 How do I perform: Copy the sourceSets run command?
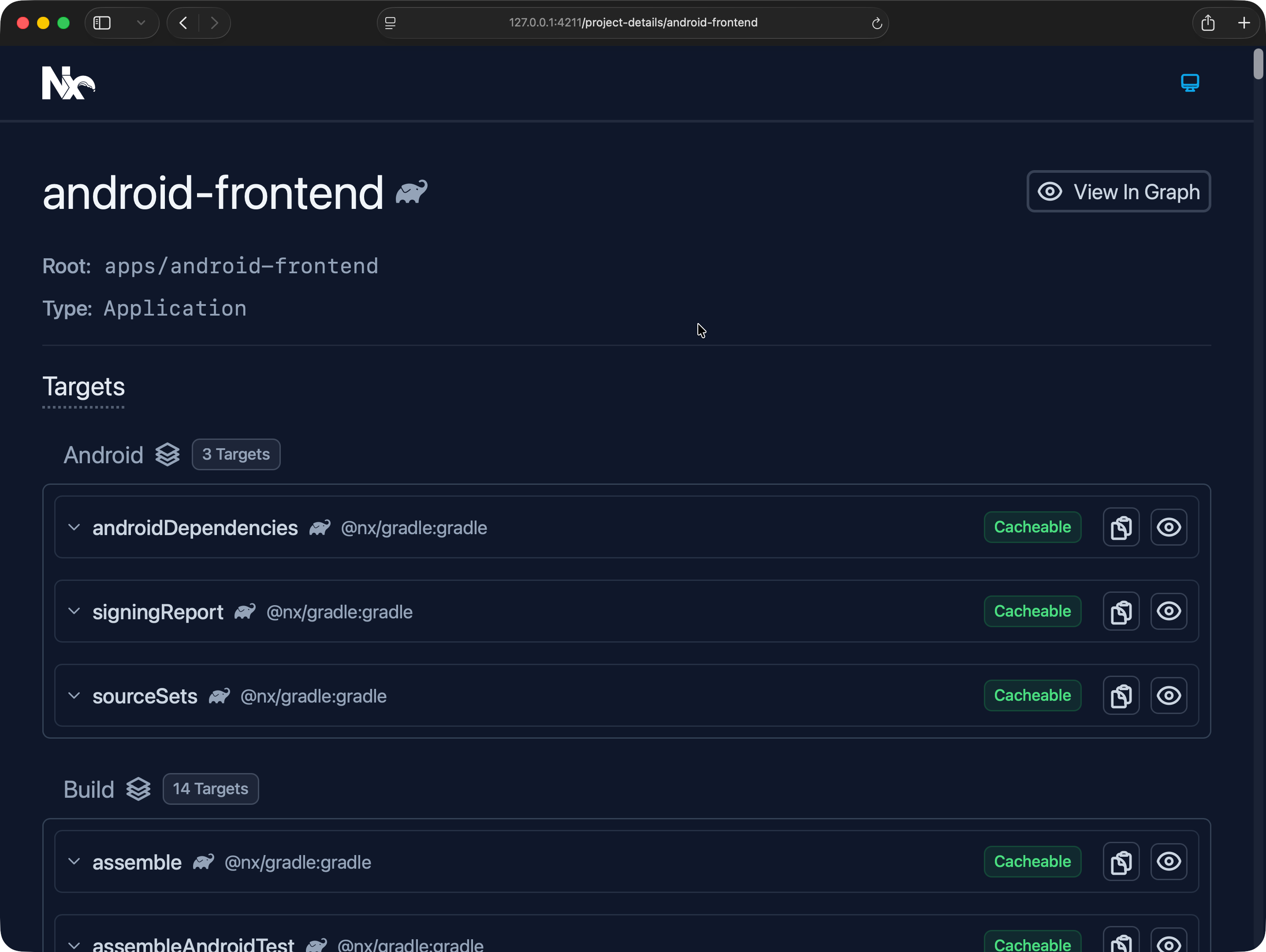click(x=1121, y=695)
